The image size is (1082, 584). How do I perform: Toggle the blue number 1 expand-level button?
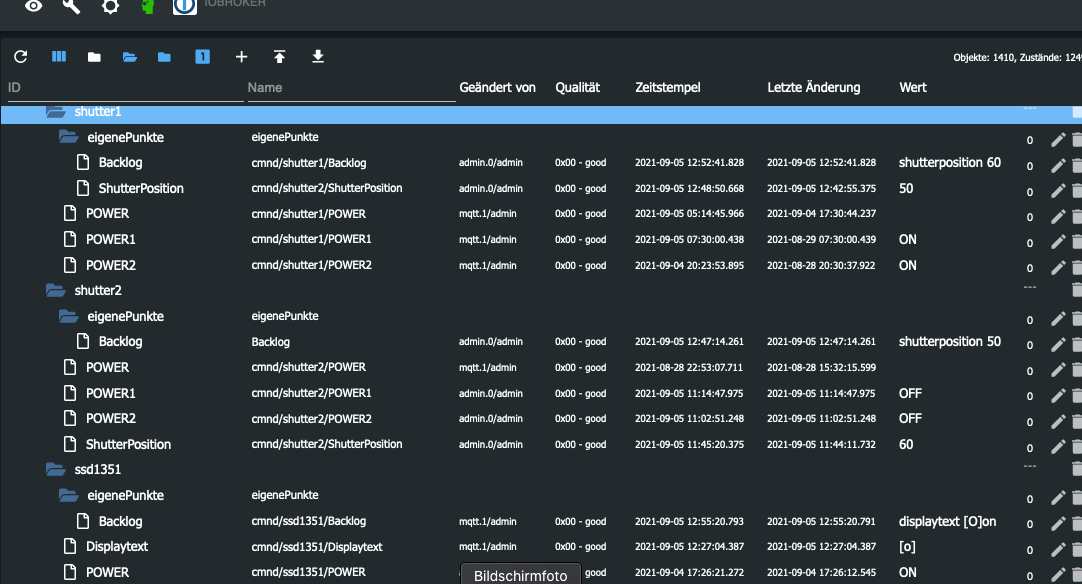pyautogui.click(x=202, y=57)
